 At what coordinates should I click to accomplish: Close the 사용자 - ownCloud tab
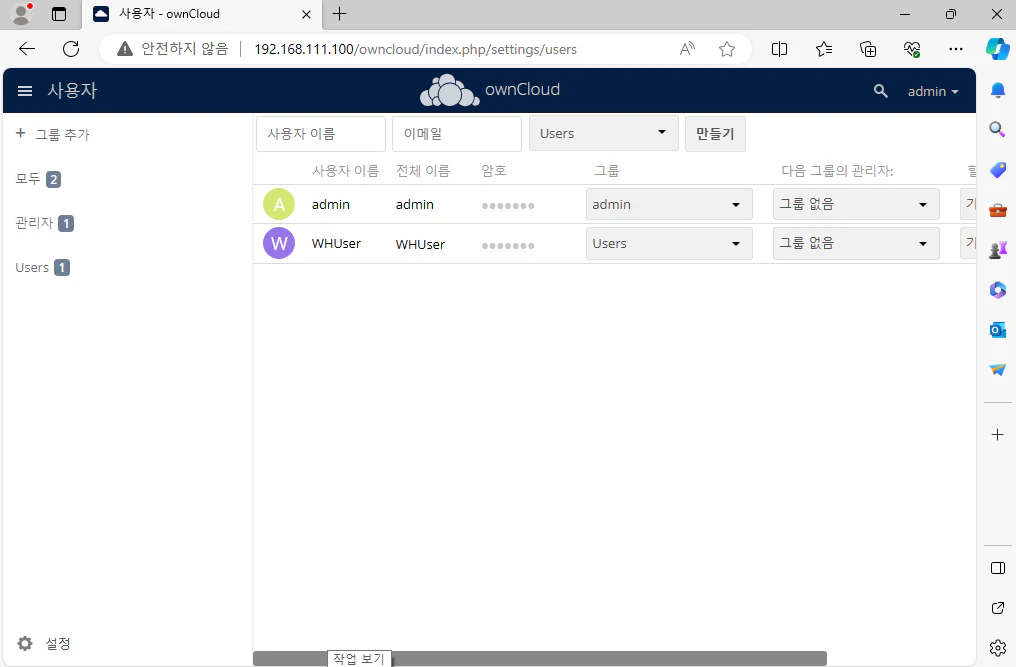pos(306,14)
